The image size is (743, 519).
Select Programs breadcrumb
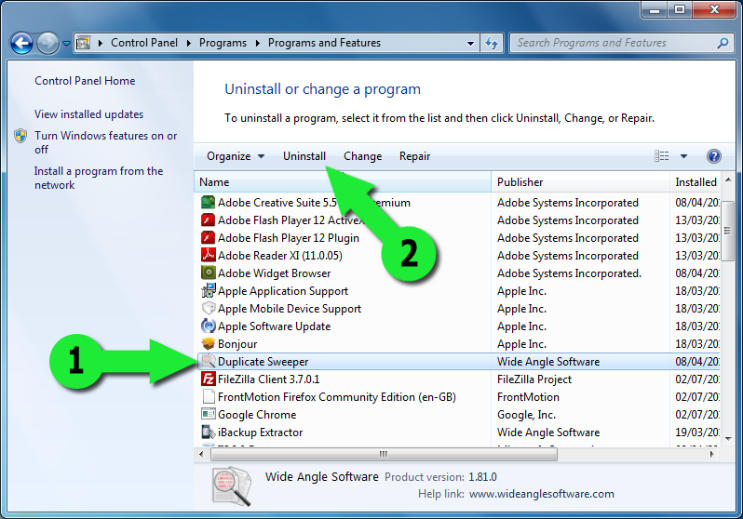pyautogui.click(x=223, y=43)
